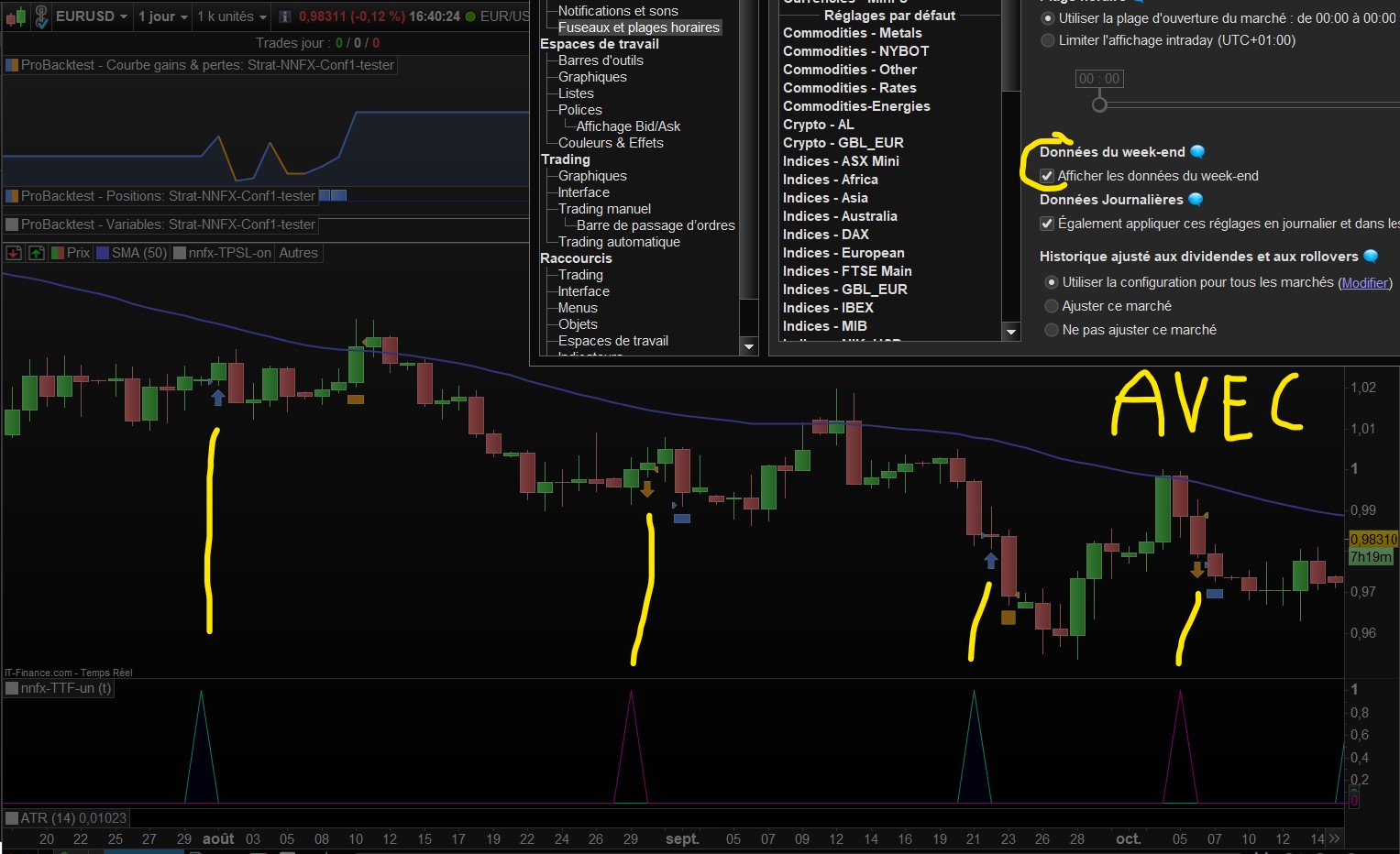Click the 00 : 00 time field
Image resolution: width=1400 pixels, height=854 pixels.
click(x=1099, y=79)
